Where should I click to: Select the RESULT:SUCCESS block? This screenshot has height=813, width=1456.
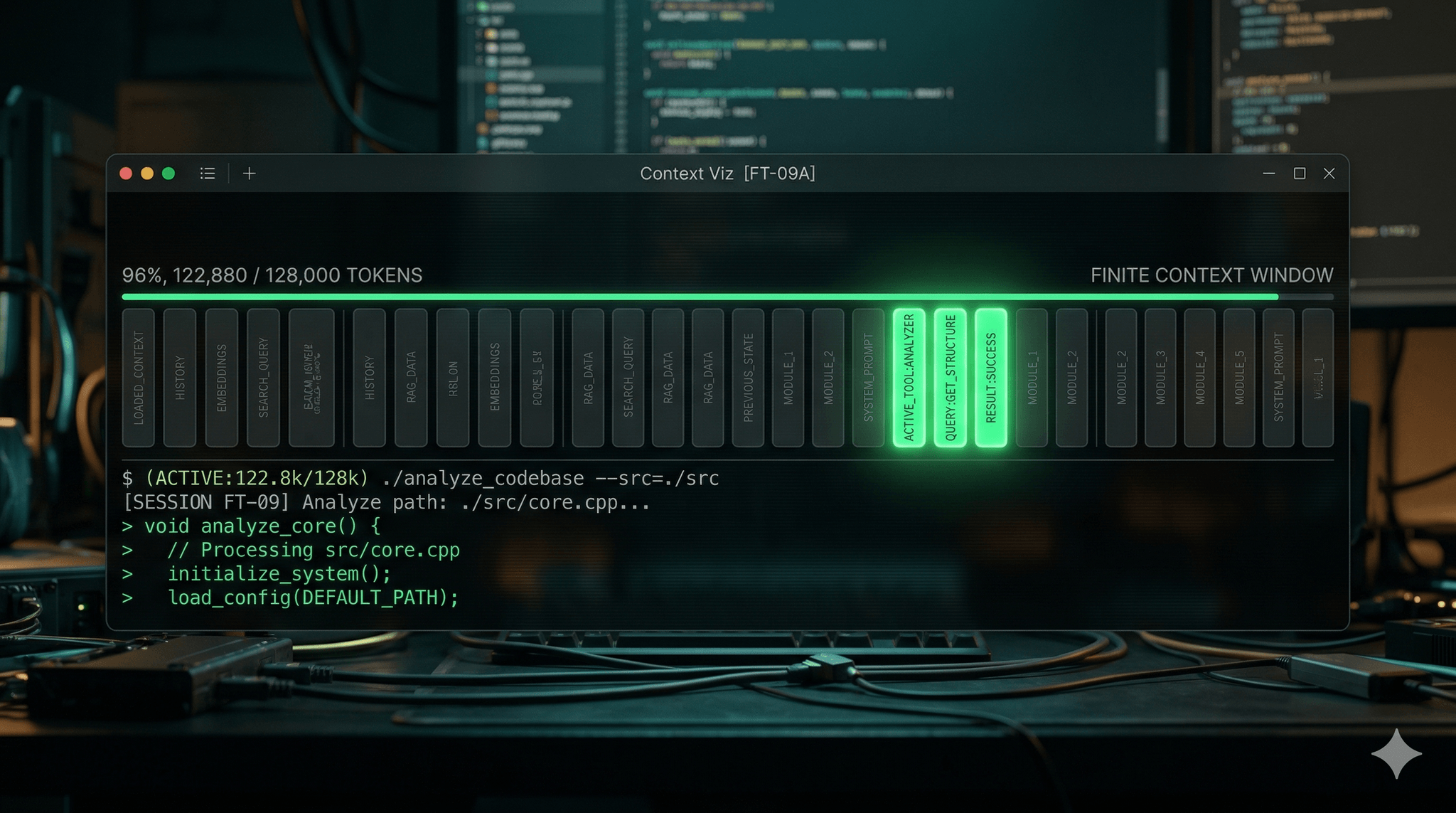pyautogui.click(x=990, y=378)
